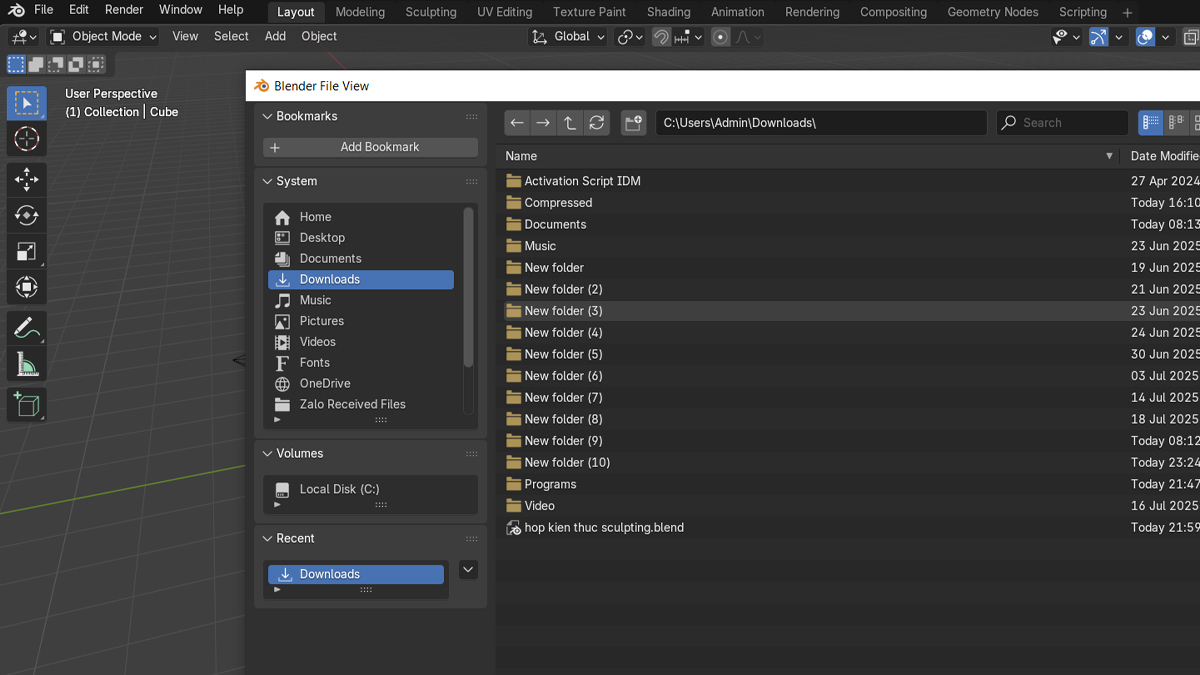Set selection mode to intersect
1200x675 pixels.
[x=96, y=65]
